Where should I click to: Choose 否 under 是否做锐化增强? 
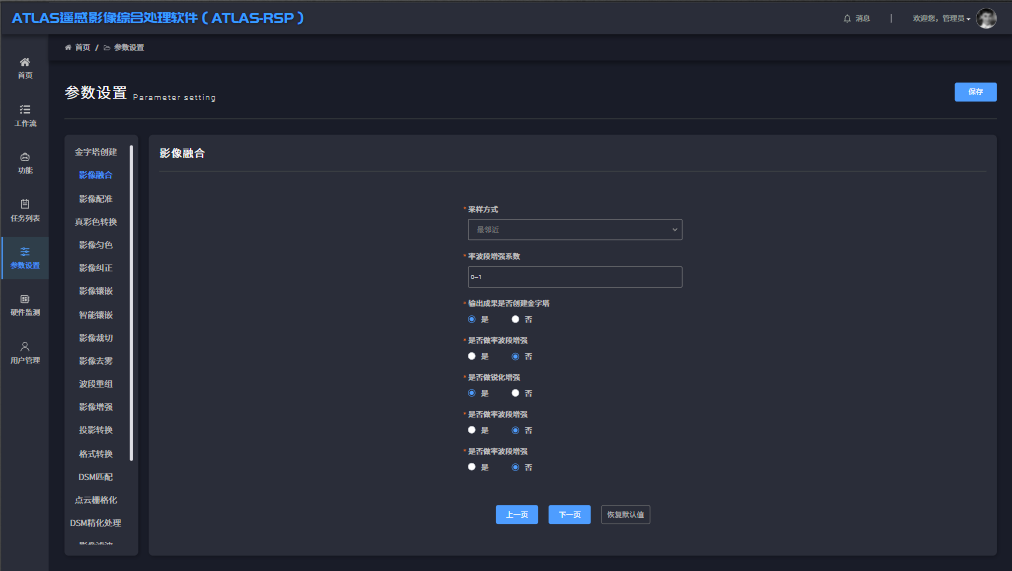tap(515, 393)
